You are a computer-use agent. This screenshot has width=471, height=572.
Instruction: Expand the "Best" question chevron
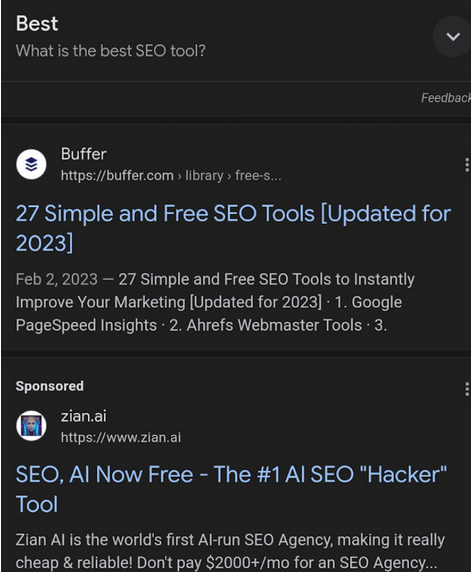[x=452, y=36]
